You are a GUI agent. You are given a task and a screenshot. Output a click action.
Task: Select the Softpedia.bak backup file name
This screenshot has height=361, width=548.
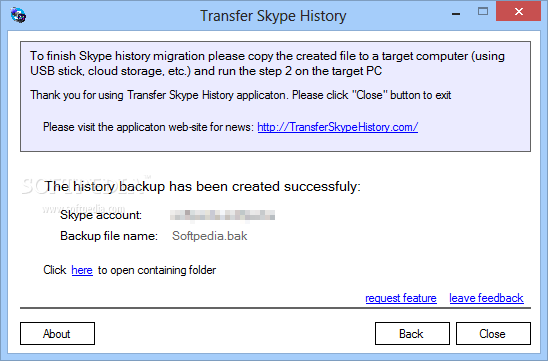tap(210, 236)
